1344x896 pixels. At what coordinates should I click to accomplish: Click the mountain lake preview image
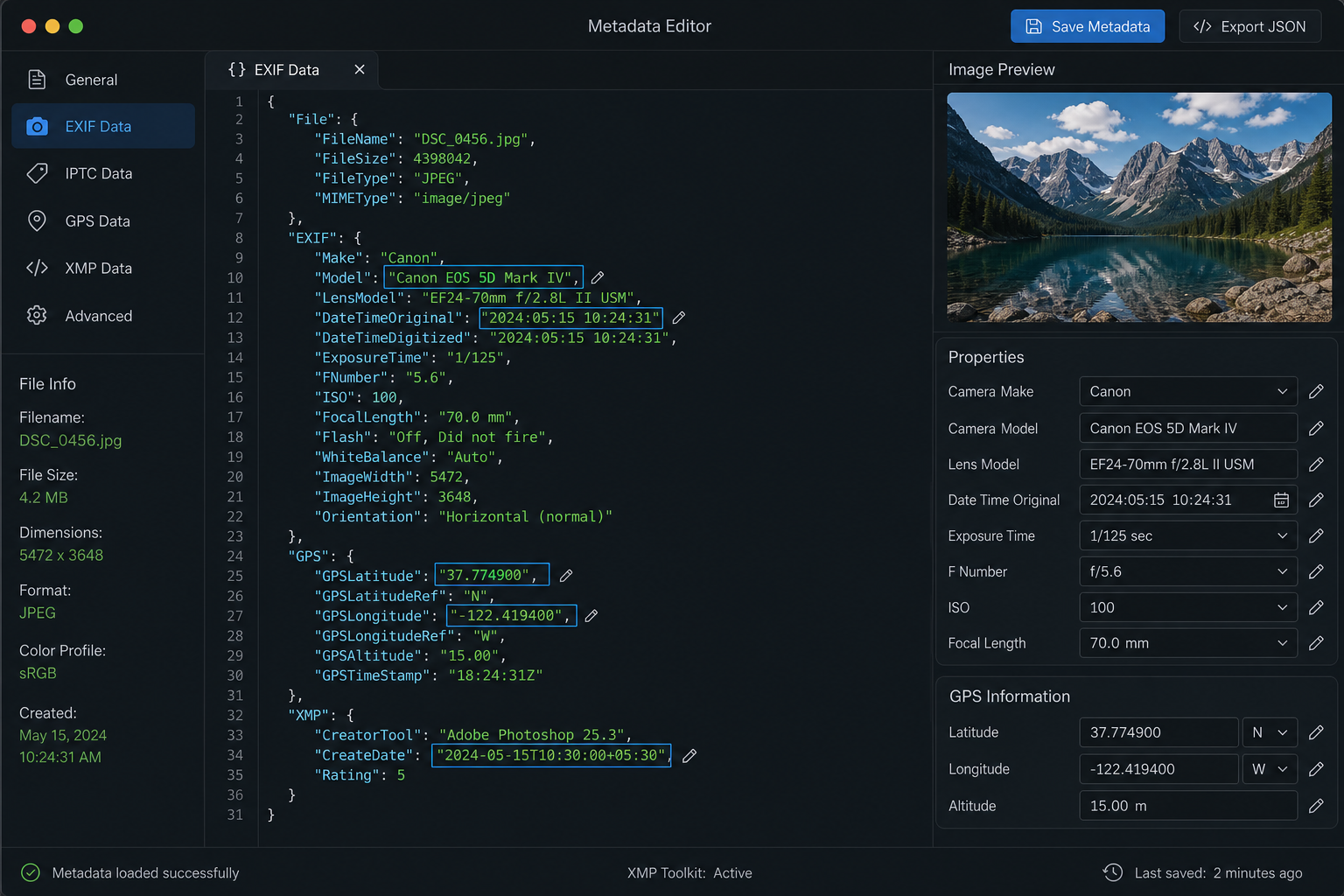(x=1139, y=207)
